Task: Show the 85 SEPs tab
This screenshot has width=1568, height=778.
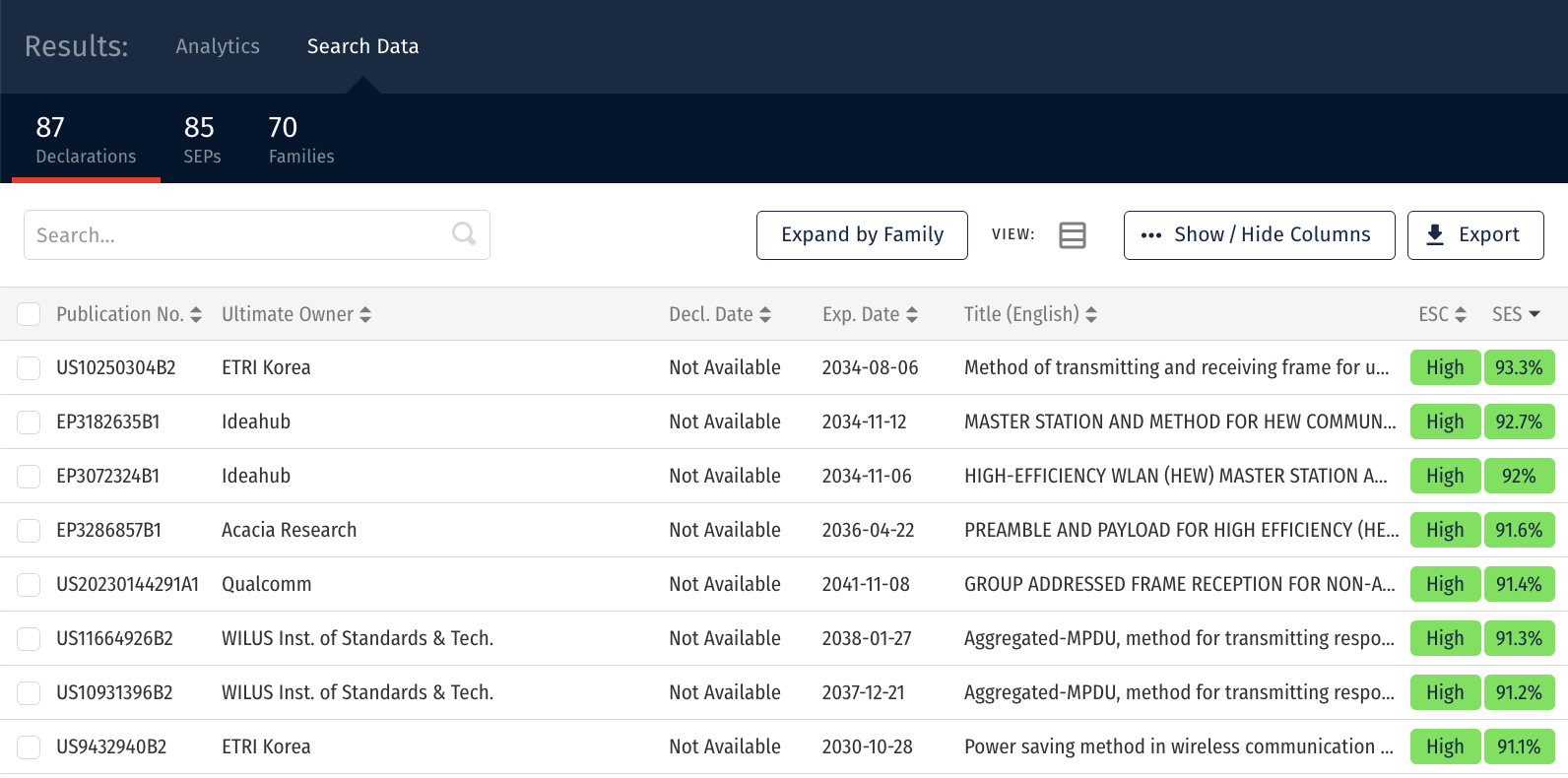Action: [x=202, y=140]
